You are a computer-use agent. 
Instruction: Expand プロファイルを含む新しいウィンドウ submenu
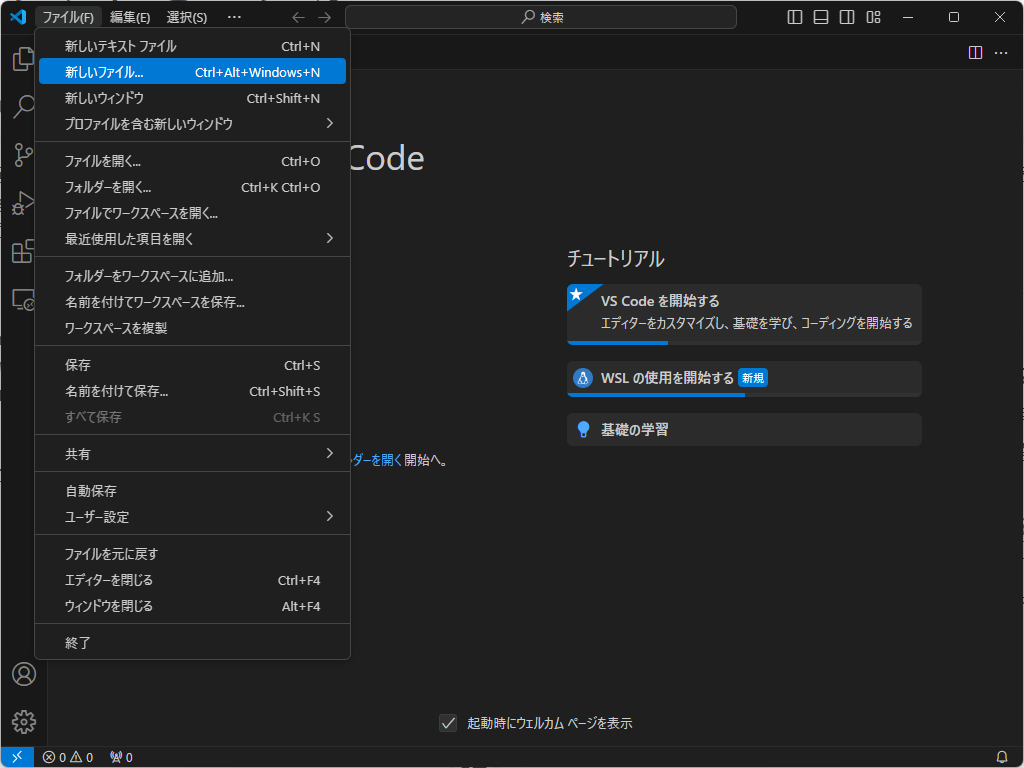coord(192,123)
